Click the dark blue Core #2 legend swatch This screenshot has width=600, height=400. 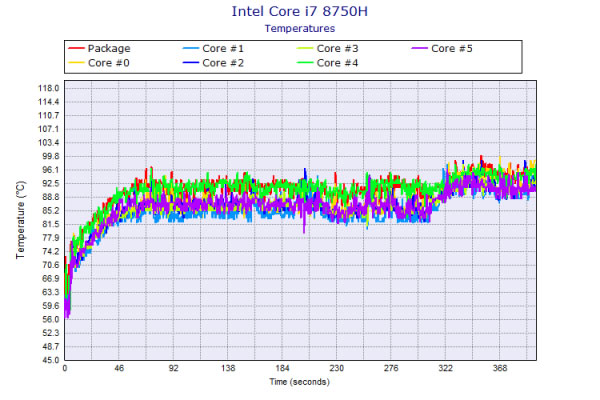pyautogui.click(x=191, y=62)
